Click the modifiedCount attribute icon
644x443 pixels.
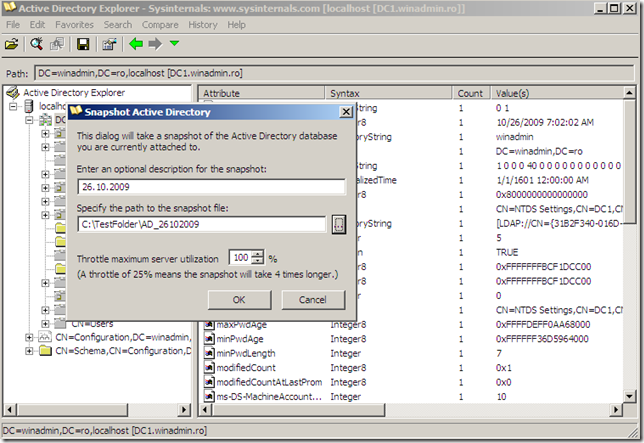[209, 367]
